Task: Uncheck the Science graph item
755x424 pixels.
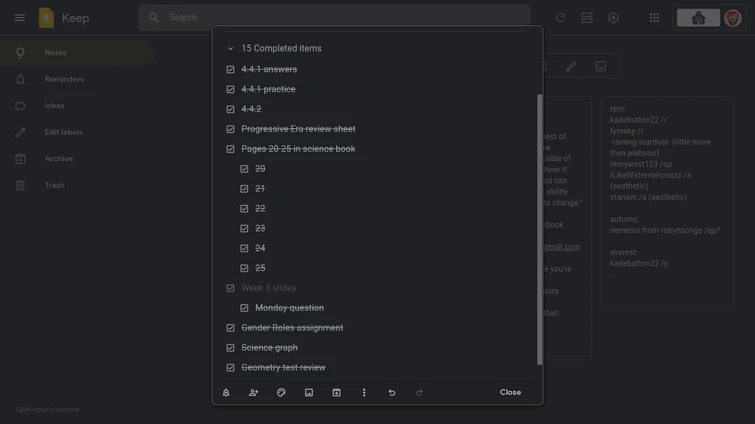Action: click(x=231, y=348)
